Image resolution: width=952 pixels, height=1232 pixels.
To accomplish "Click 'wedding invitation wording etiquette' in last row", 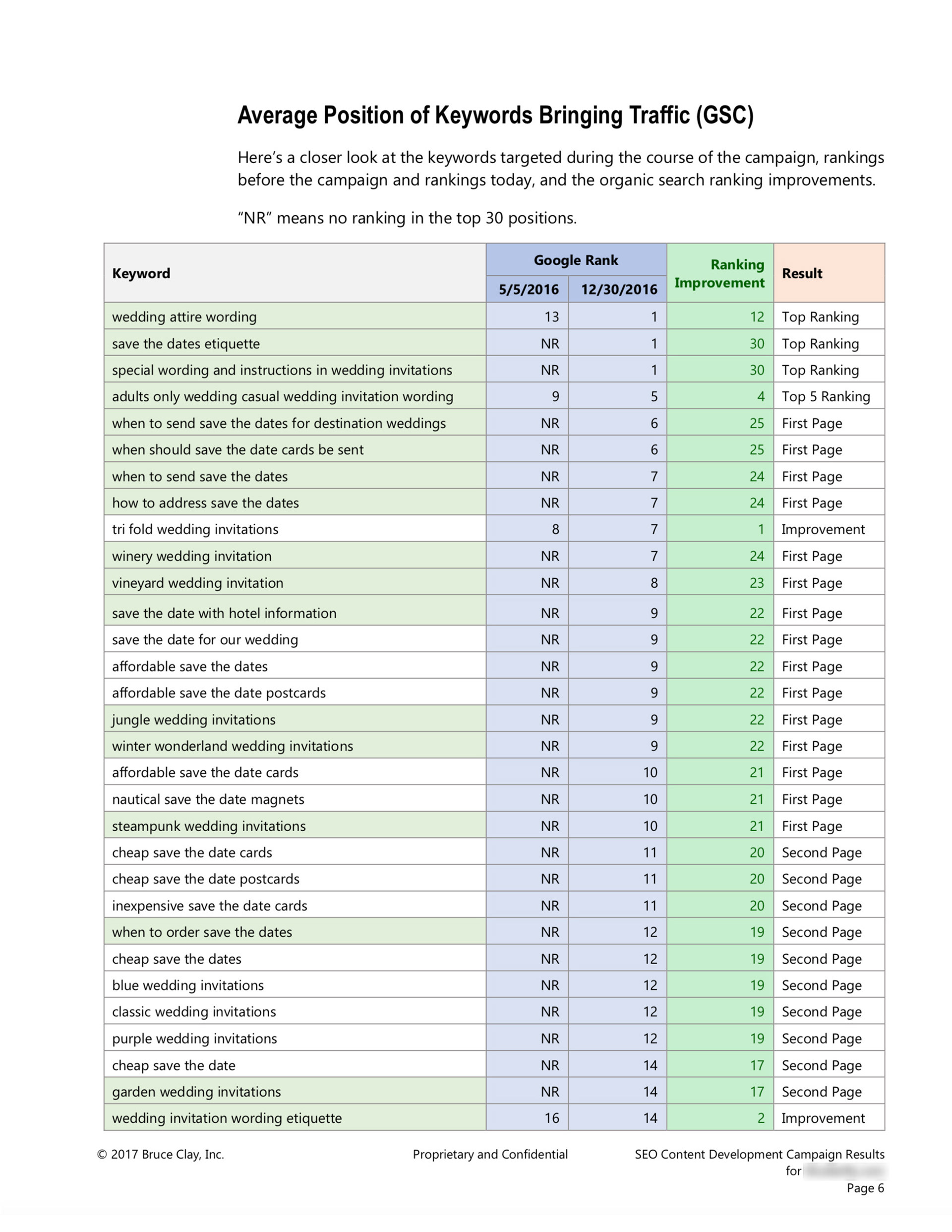I will pos(227,1118).
